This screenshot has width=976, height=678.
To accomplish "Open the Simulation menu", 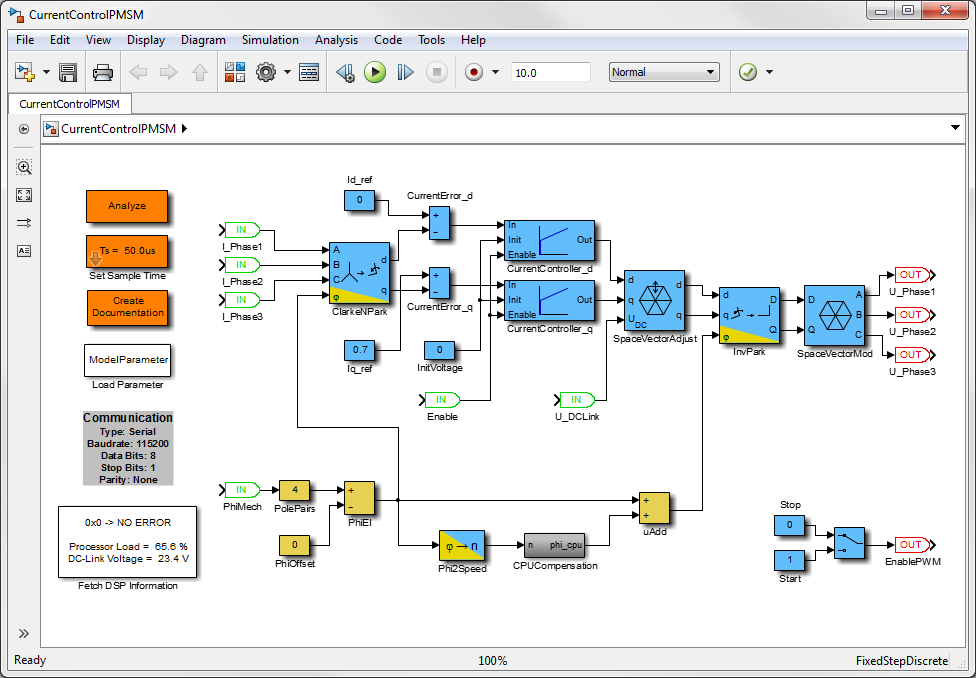I will point(270,40).
